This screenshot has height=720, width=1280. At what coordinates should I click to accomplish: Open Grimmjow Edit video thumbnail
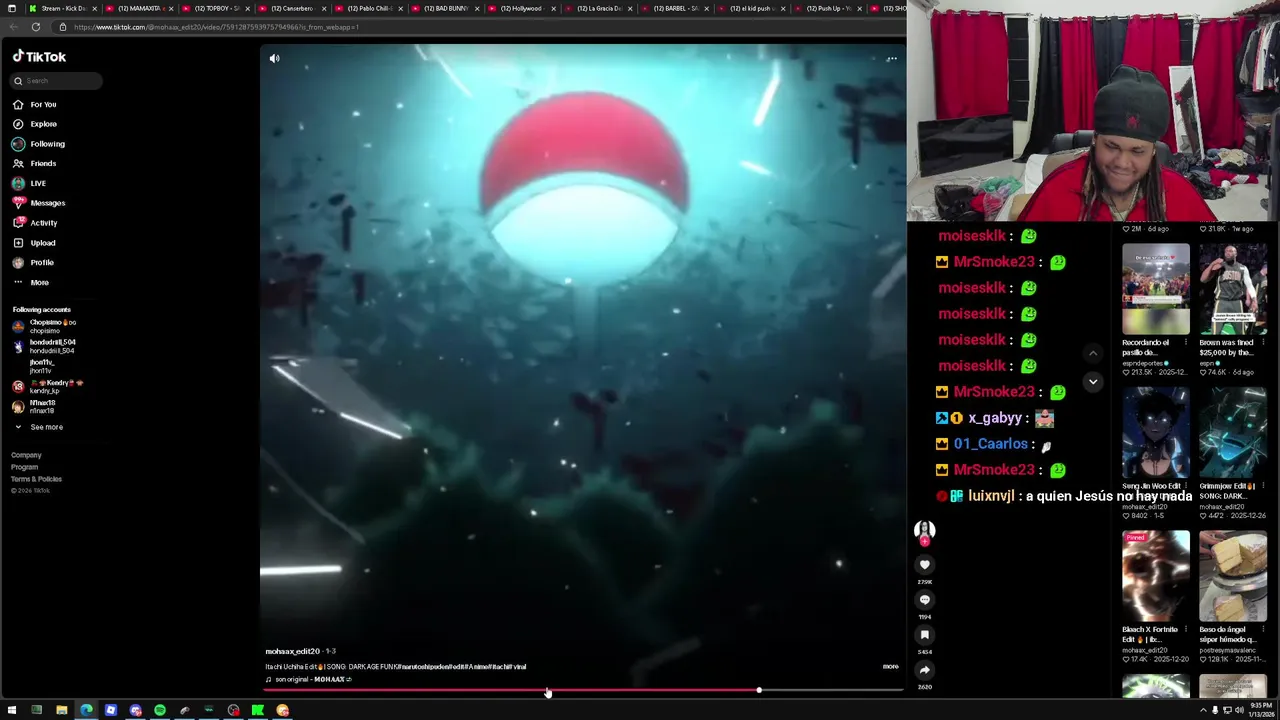coord(1233,433)
